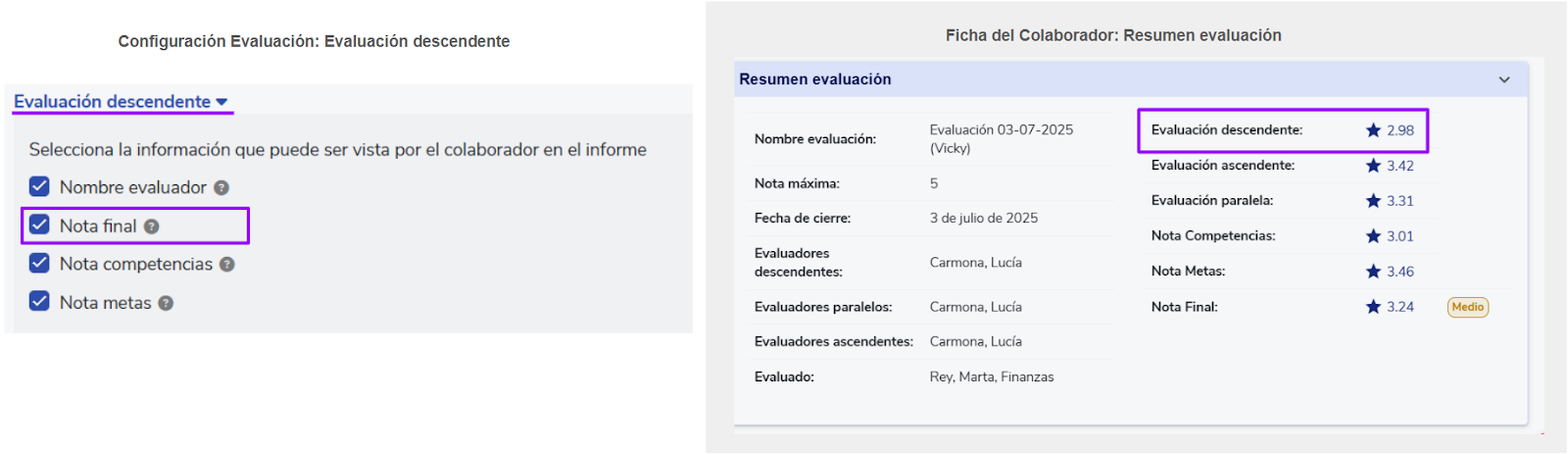Click the Evaluación descendente section heading
This screenshot has width=1568, height=454.
(112, 102)
